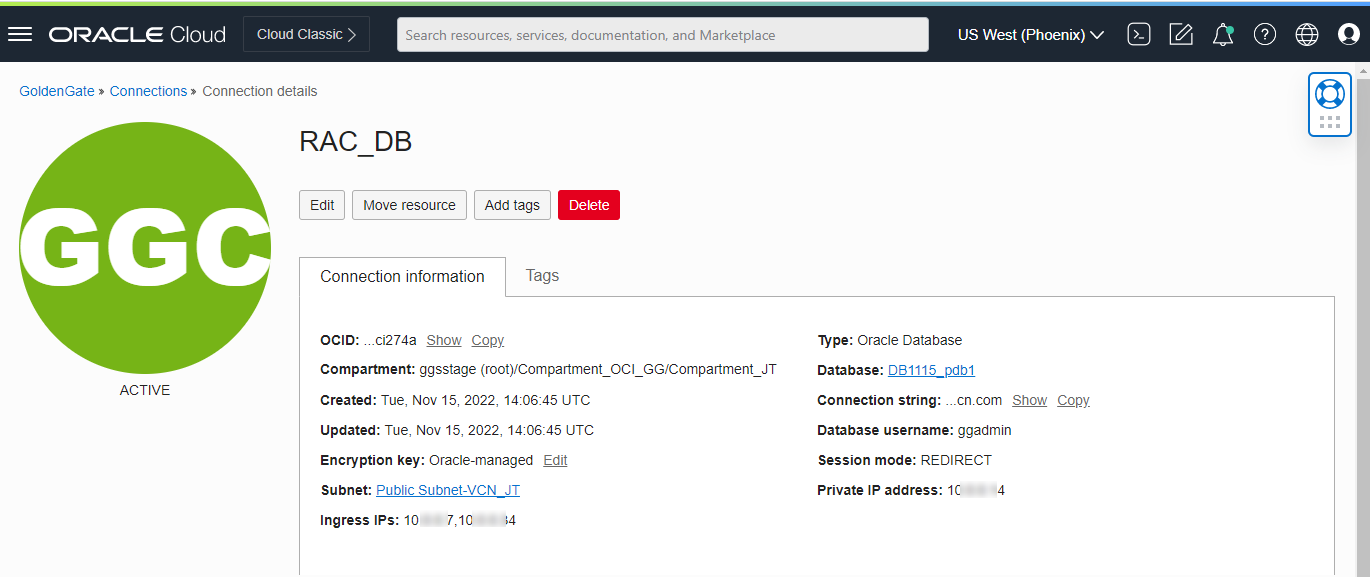Click the language globe icon

tap(1306, 33)
